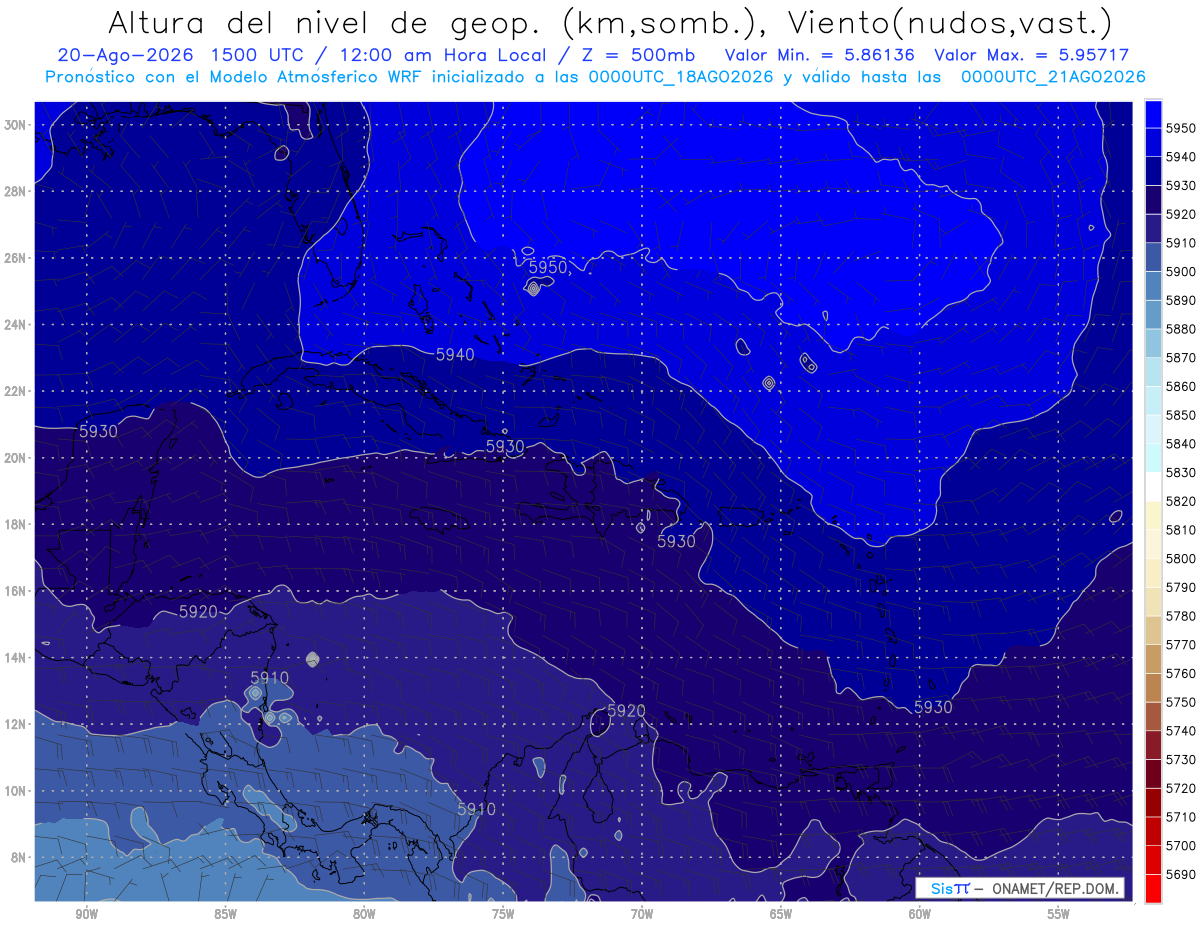Click the '75W' longitude axis label
The height and width of the screenshot is (927, 1200).
click(503, 915)
